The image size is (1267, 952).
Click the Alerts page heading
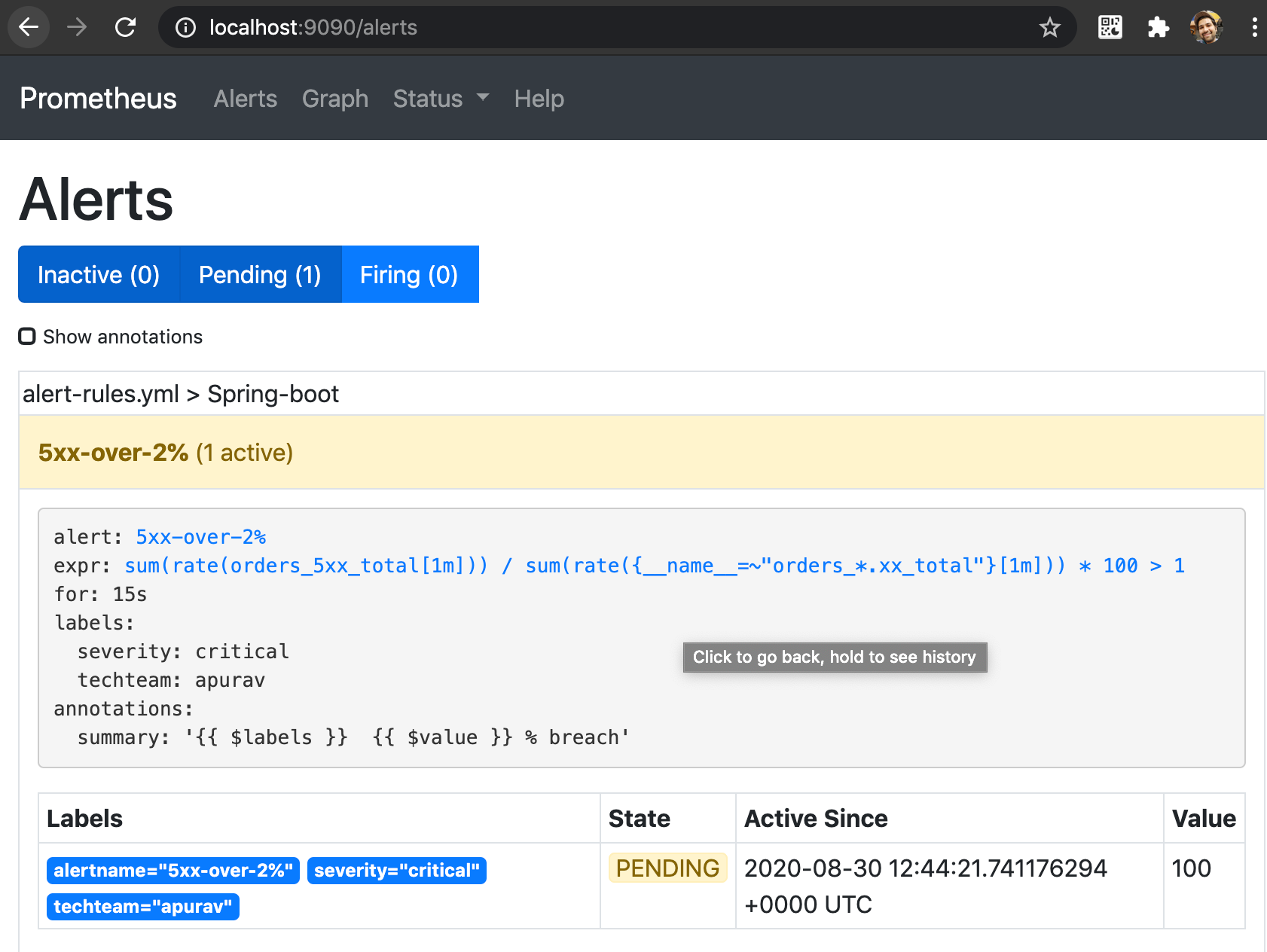point(96,200)
